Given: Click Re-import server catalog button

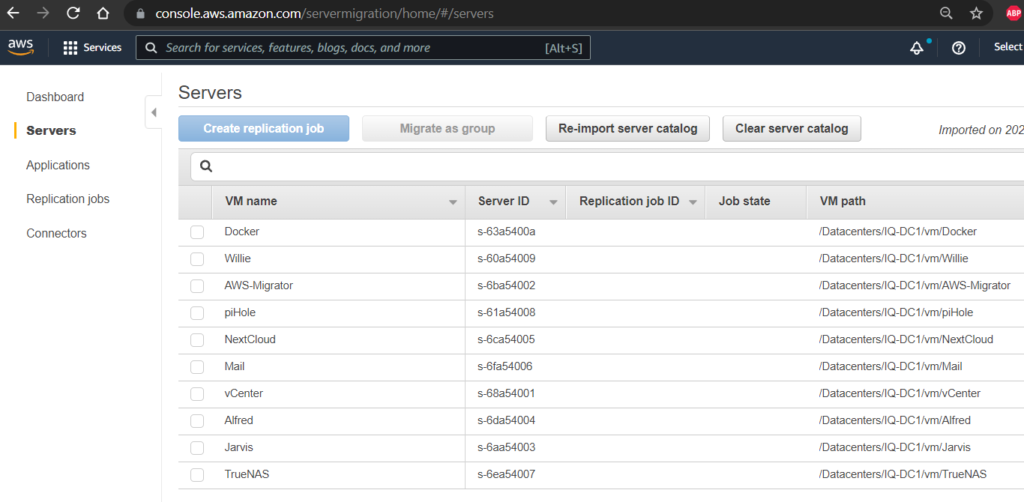Looking at the screenshot, I should (x=628, y=129).
